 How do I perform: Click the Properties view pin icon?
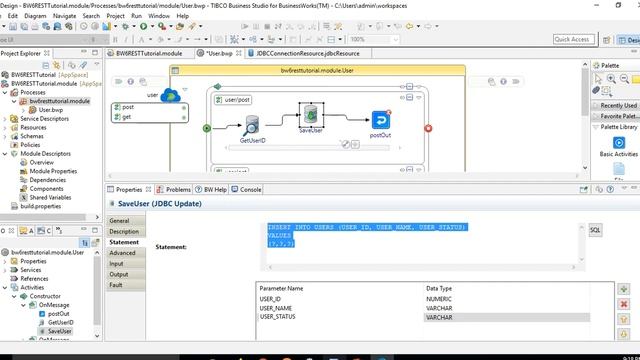pos(584,189)
